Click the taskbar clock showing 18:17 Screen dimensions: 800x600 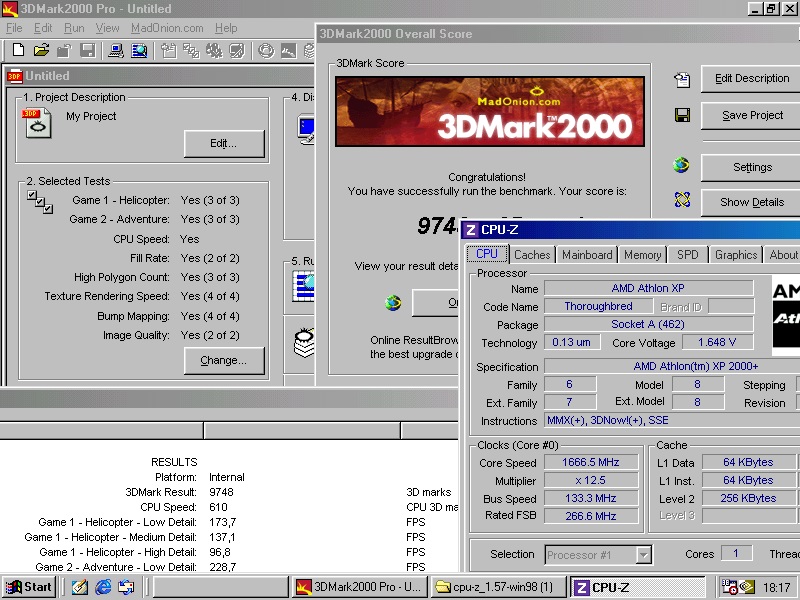pyautogui.click(x=777, y=587)
